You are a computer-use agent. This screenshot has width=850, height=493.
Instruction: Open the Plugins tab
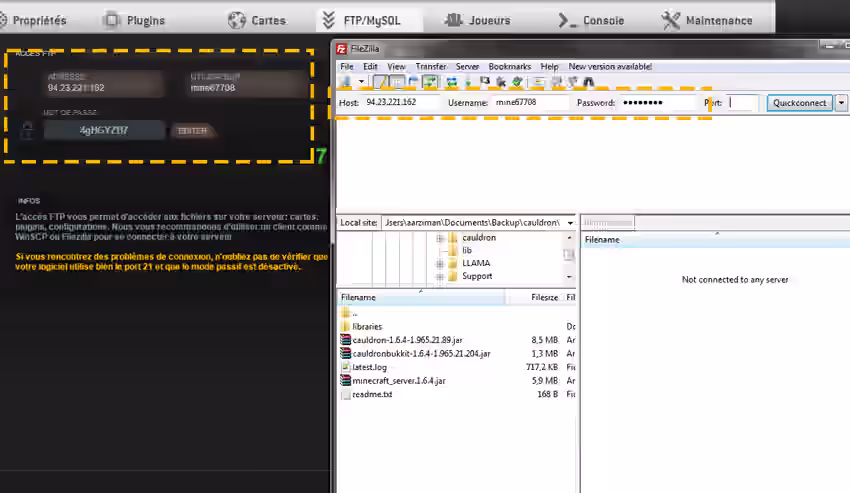point(135,21)
